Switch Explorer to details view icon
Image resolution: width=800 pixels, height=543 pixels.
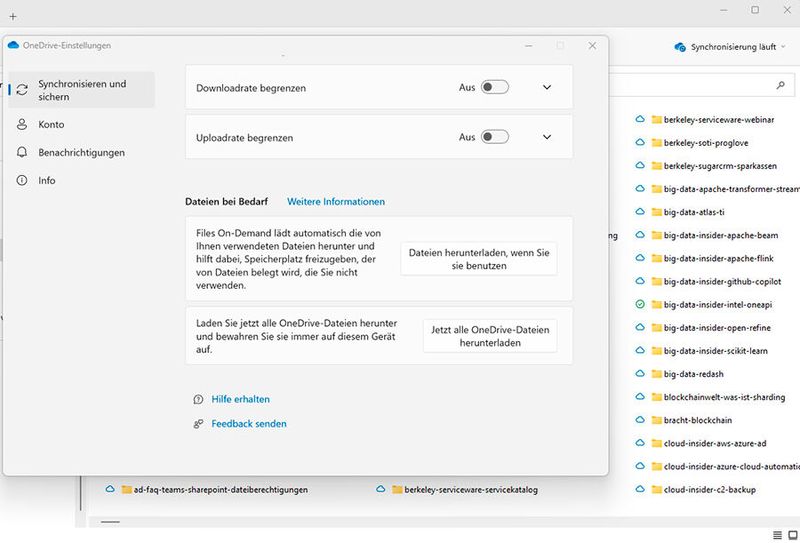point(777,535)
